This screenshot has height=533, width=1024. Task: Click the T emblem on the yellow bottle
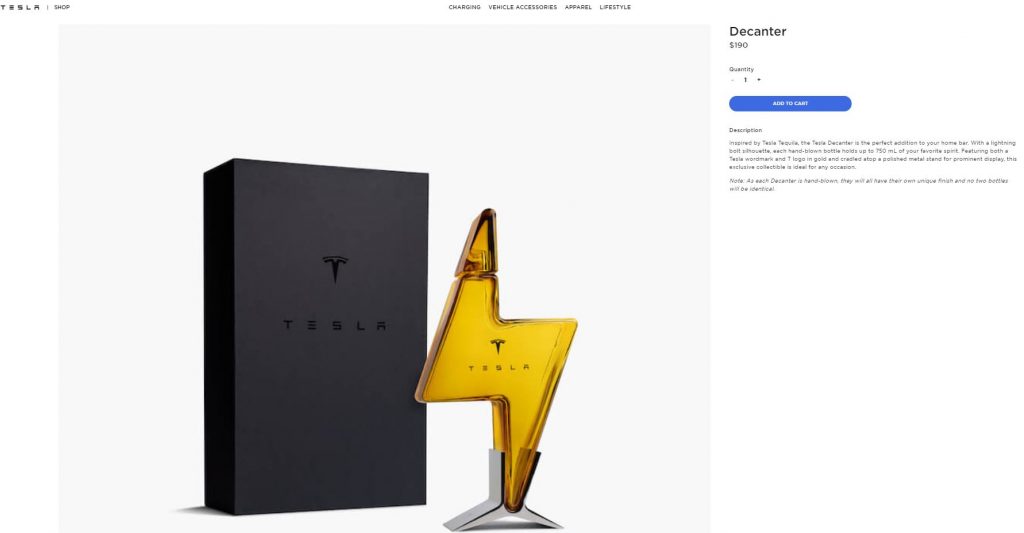tap(498, 346)
